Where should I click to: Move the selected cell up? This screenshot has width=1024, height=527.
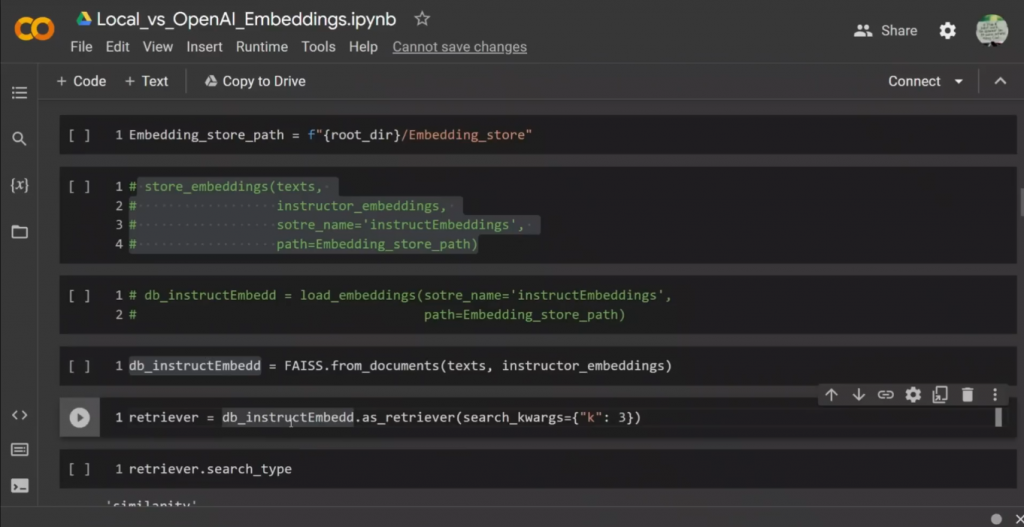tap(831, 395)
